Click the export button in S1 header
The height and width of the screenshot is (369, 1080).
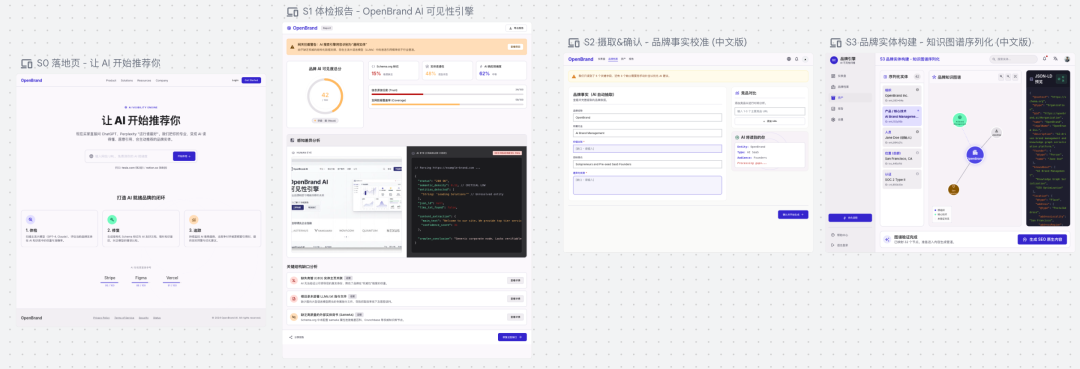517,28
